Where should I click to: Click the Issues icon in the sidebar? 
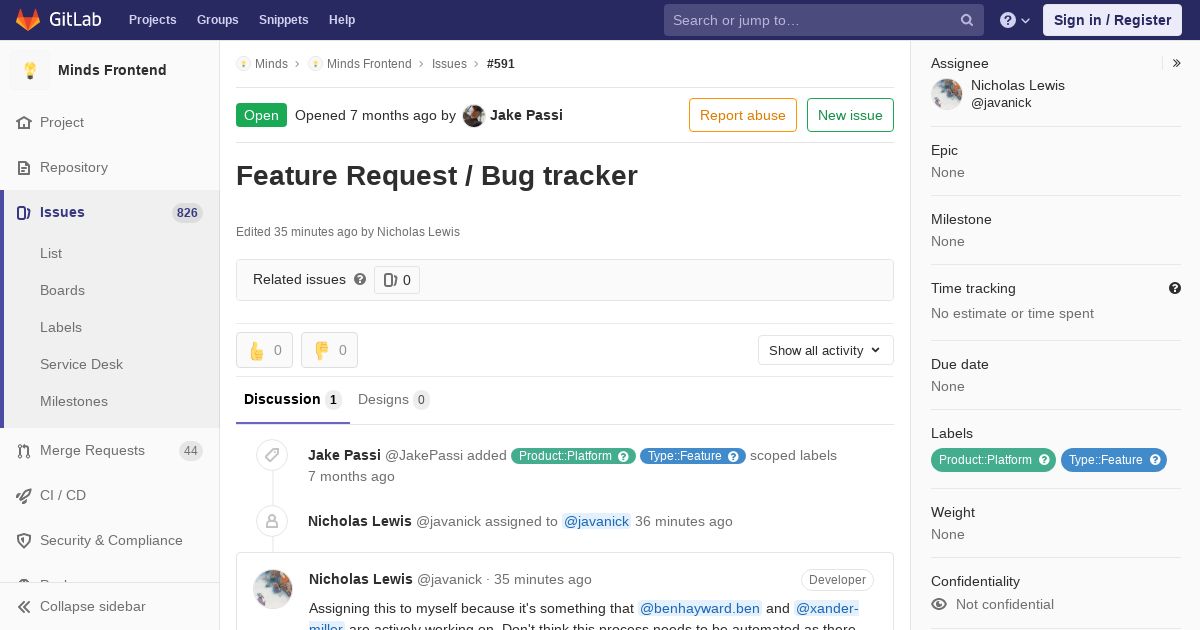[x=24, y=213]
